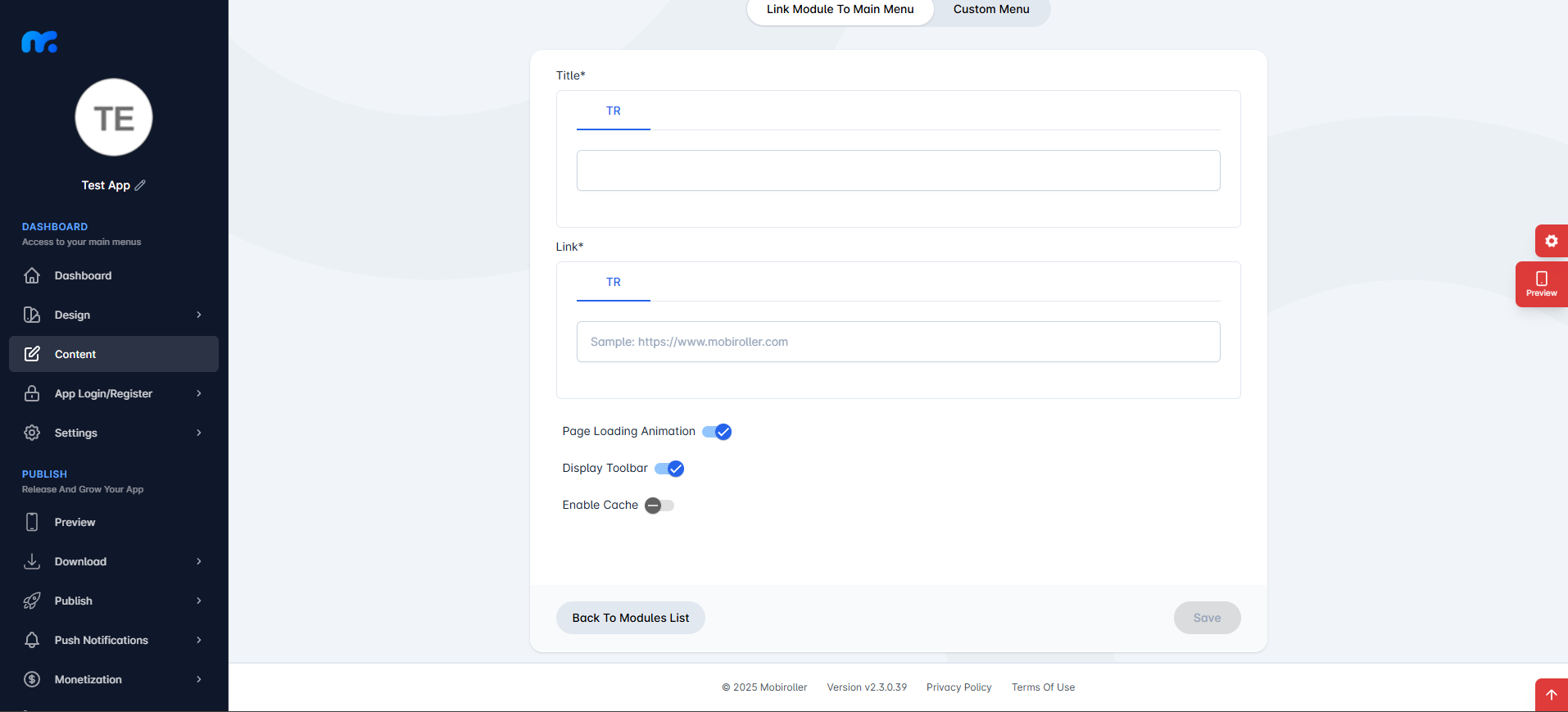
Task: Open the red Preview side button
Action: point(1542,284)
